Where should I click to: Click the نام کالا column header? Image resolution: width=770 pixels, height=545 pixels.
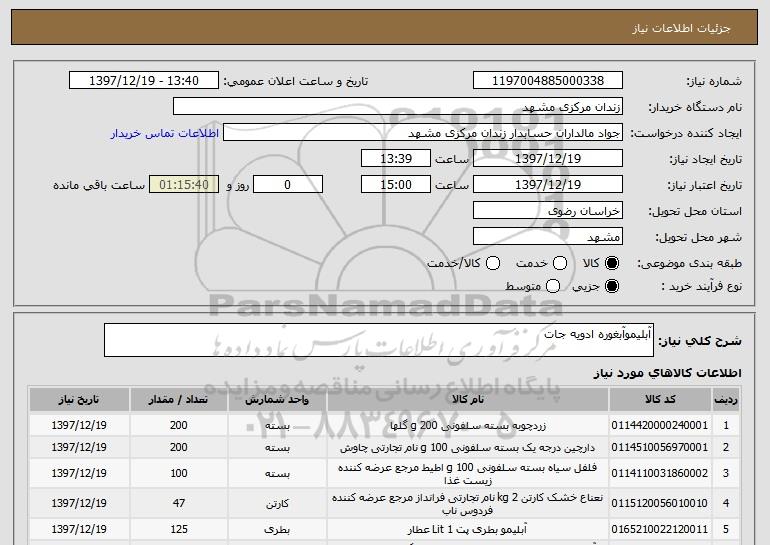[x=468, y=400]
